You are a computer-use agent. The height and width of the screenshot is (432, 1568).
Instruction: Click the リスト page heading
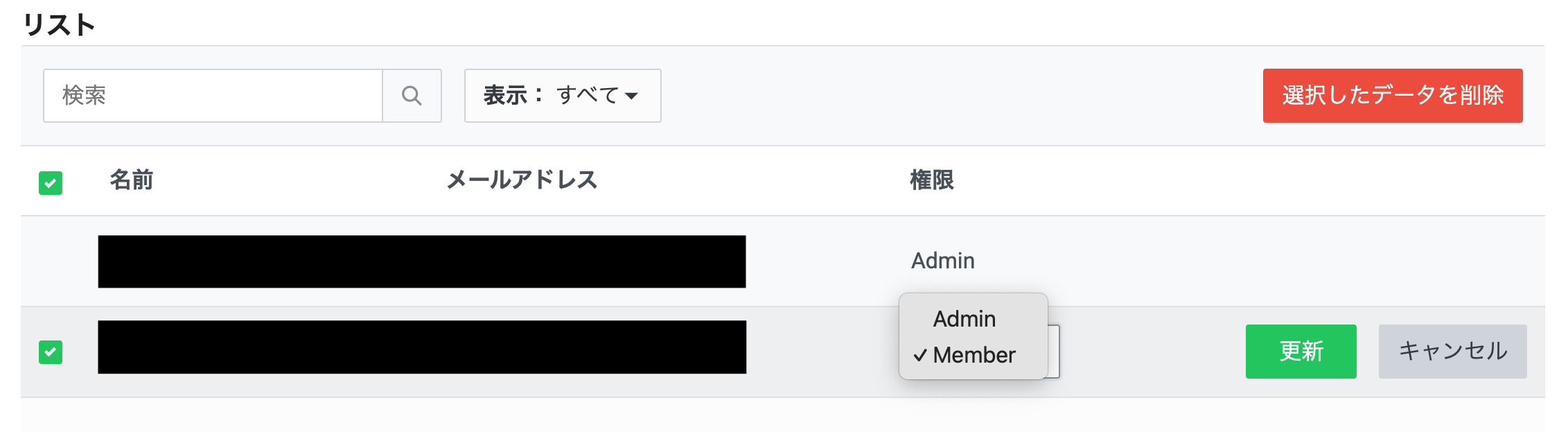[x=59, y=25]
